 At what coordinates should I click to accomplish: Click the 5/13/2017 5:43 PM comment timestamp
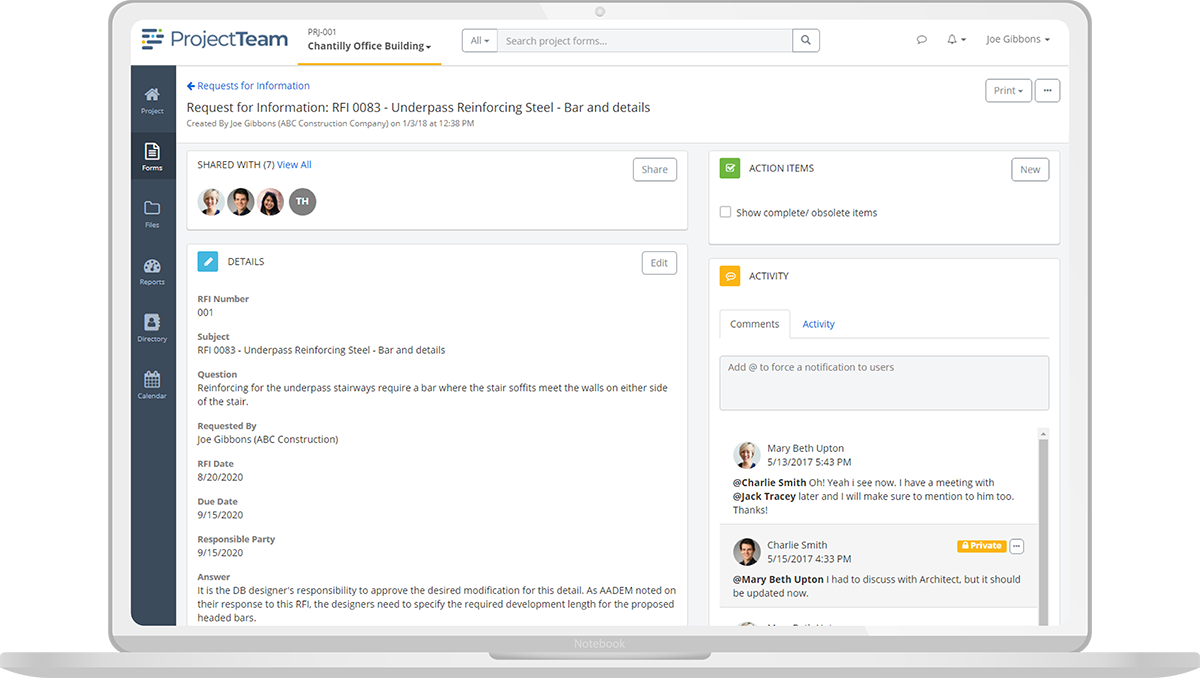point(809,462)
